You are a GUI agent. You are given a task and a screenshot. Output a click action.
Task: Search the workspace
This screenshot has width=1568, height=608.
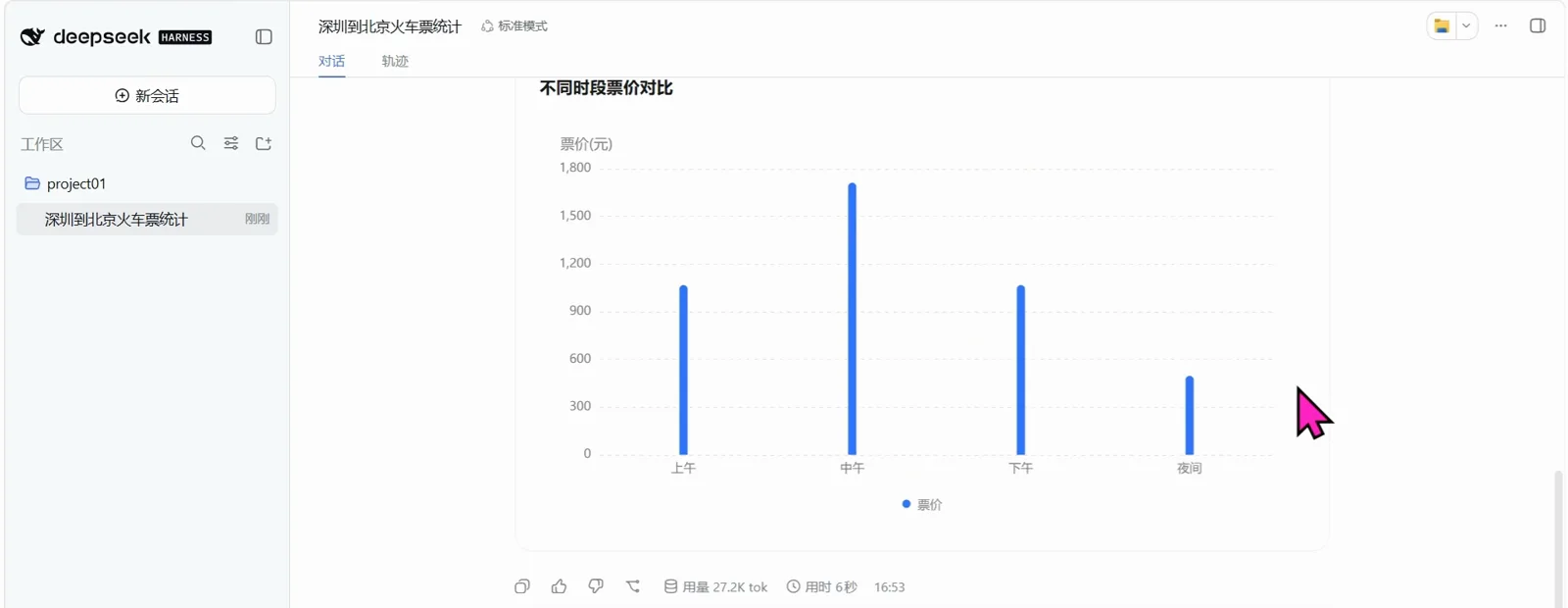pos(198,143)
